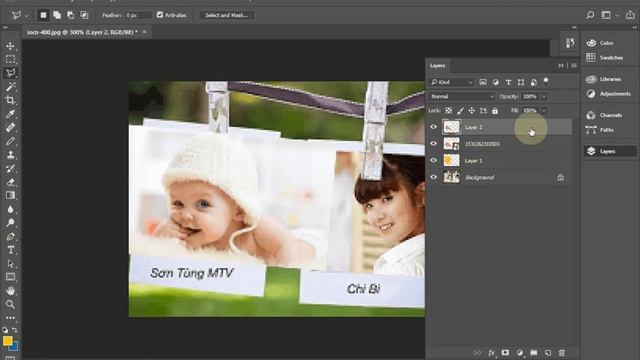The width and height of the screenshot is (640, 360).
Task: Swap foreground and background colors
Action: click(x=15, y=329)
